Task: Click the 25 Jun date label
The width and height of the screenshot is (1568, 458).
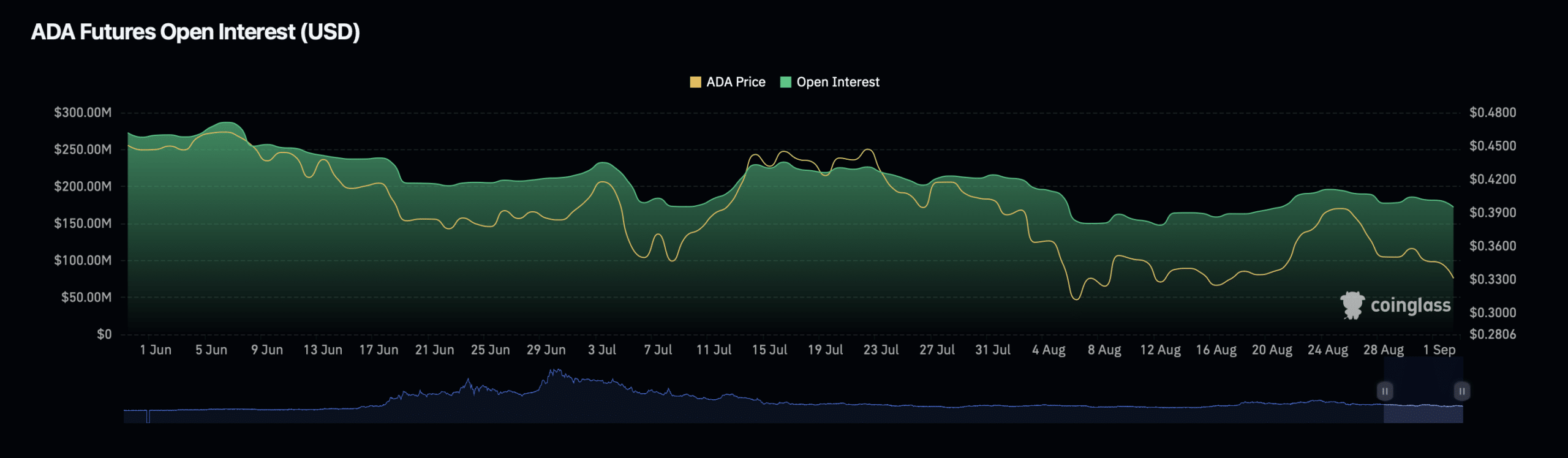Action: click(x=490, y=350)
